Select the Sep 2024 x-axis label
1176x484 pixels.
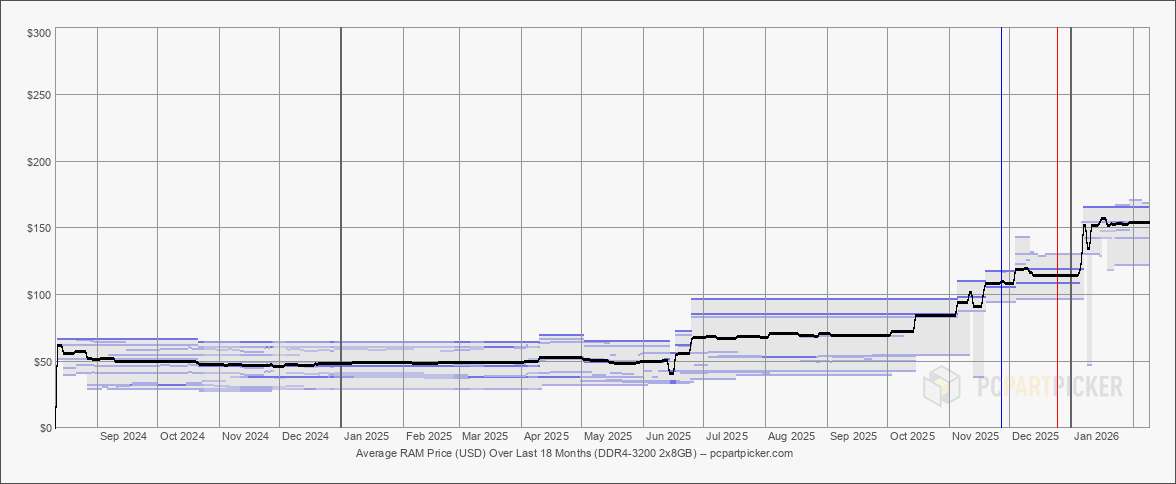[x=124, y=437]
